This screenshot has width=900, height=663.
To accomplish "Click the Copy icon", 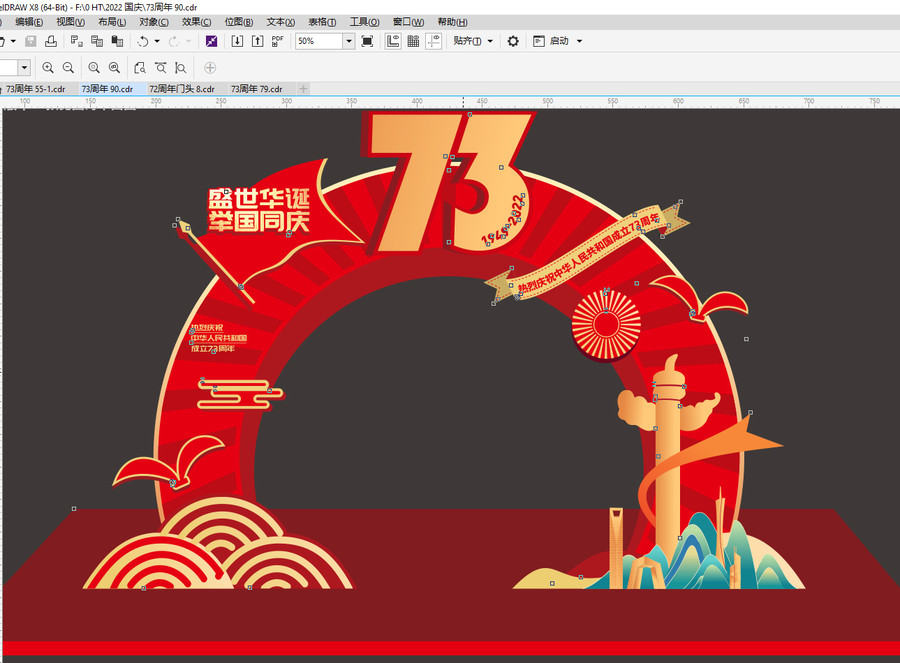I will (x=97, y=41).
